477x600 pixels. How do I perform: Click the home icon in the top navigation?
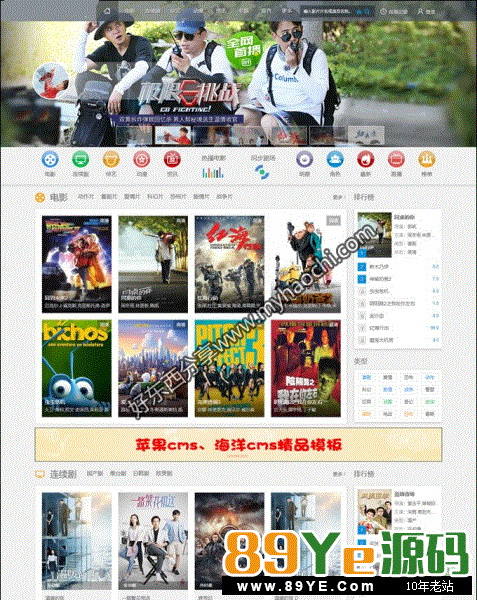coord(107,11)
